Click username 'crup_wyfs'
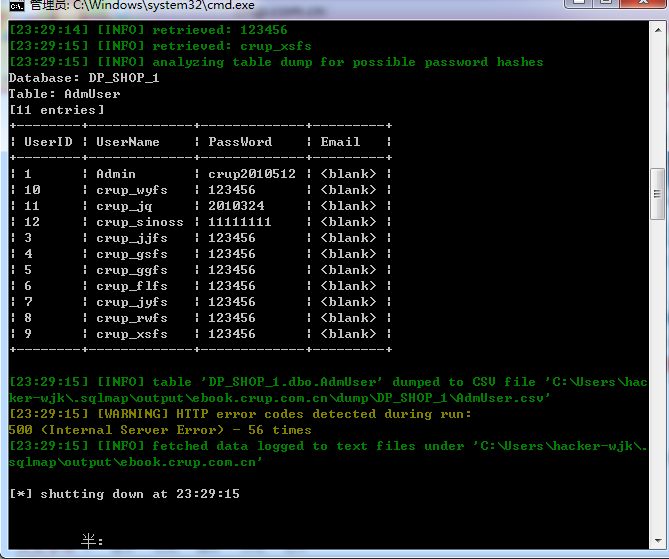 tap(132, 190)
